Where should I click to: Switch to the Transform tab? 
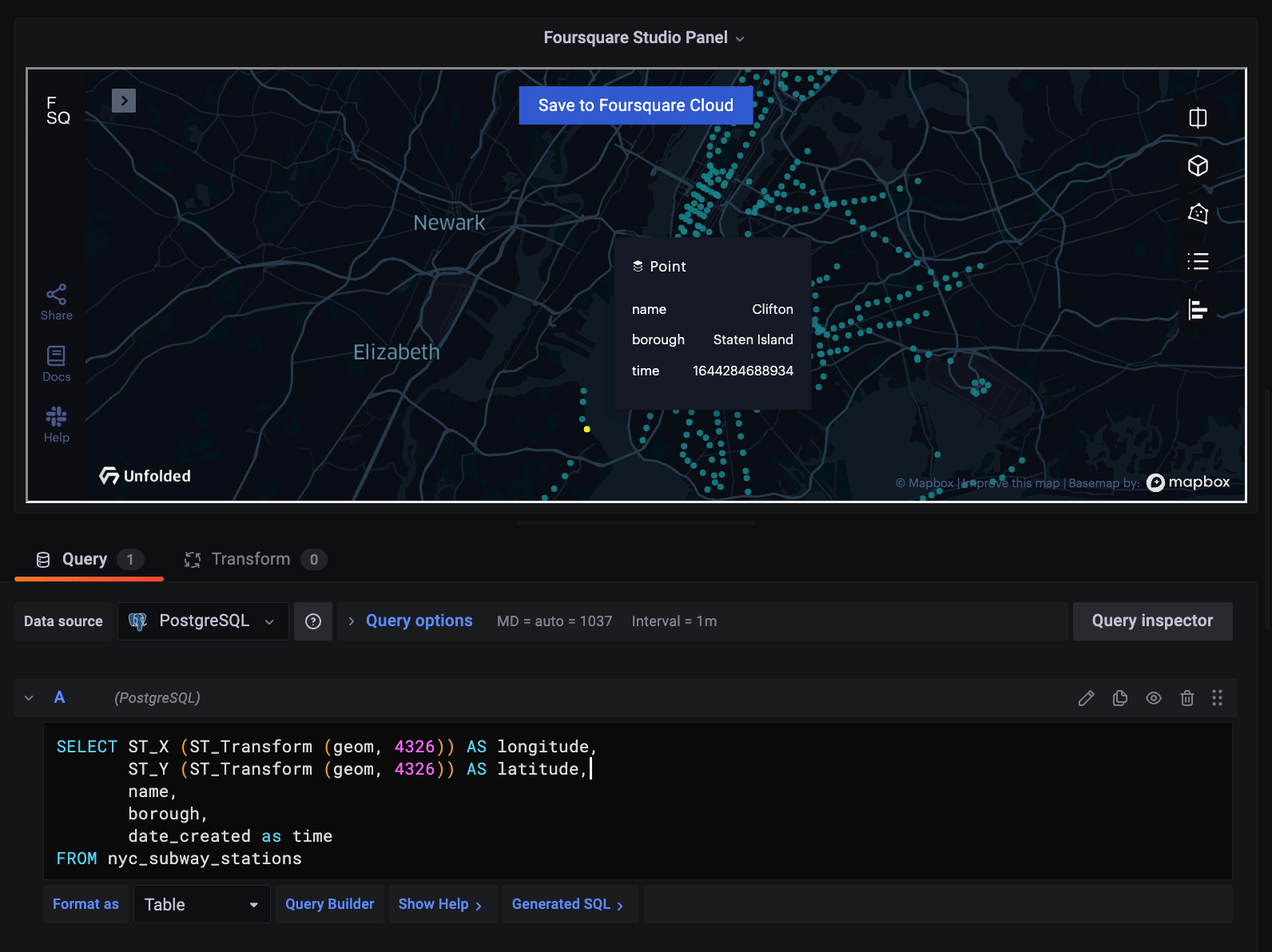point(256,559)
